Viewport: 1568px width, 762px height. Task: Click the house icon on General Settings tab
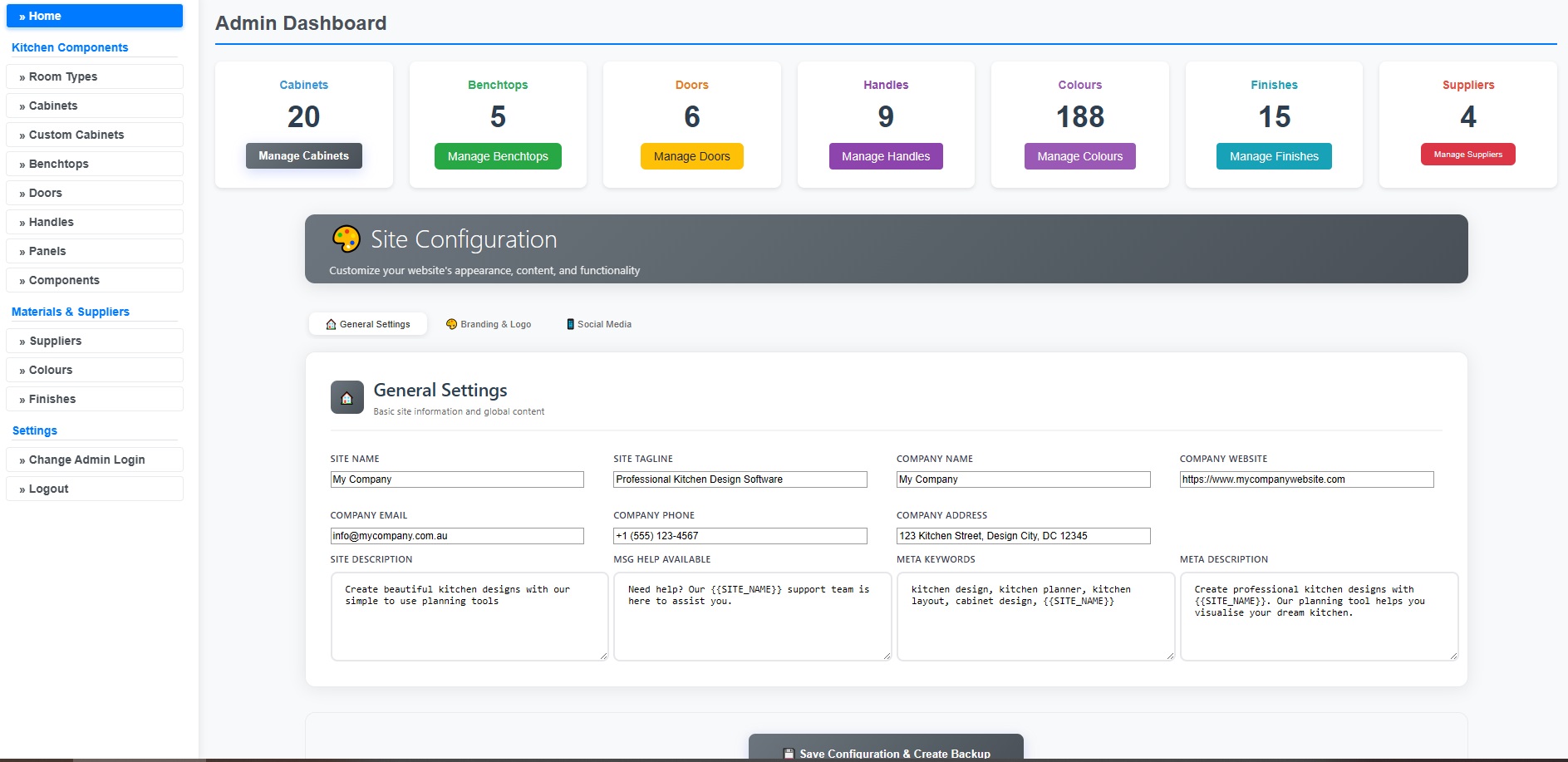coord(331,325)
